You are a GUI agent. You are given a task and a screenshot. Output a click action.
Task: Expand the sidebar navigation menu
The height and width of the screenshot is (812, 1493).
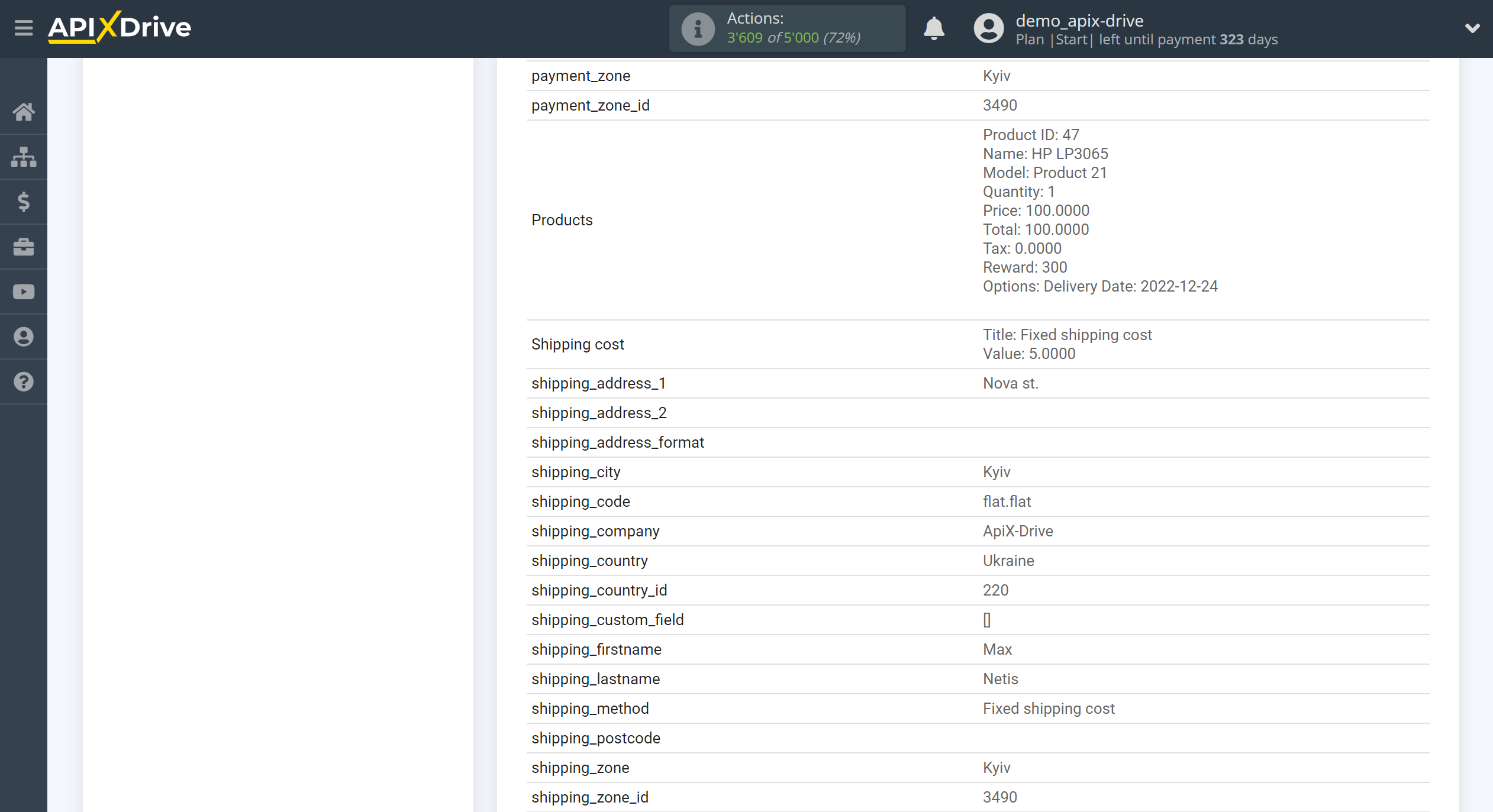click(22, 28)
